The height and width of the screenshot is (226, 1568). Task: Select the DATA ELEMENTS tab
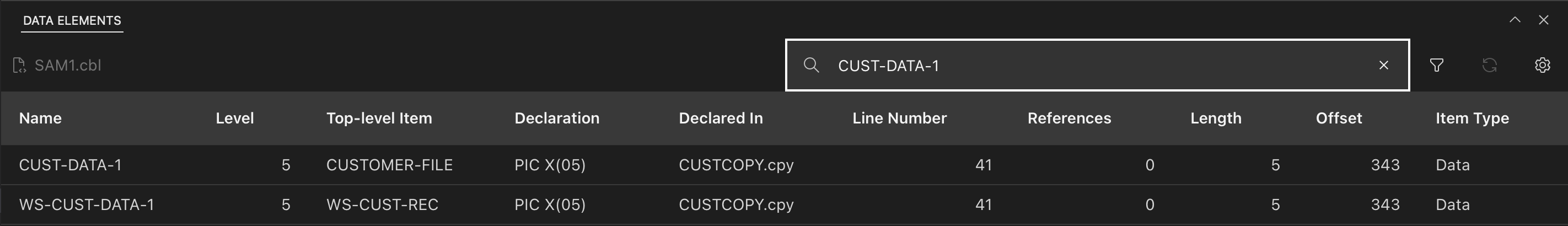click(72, 21)
